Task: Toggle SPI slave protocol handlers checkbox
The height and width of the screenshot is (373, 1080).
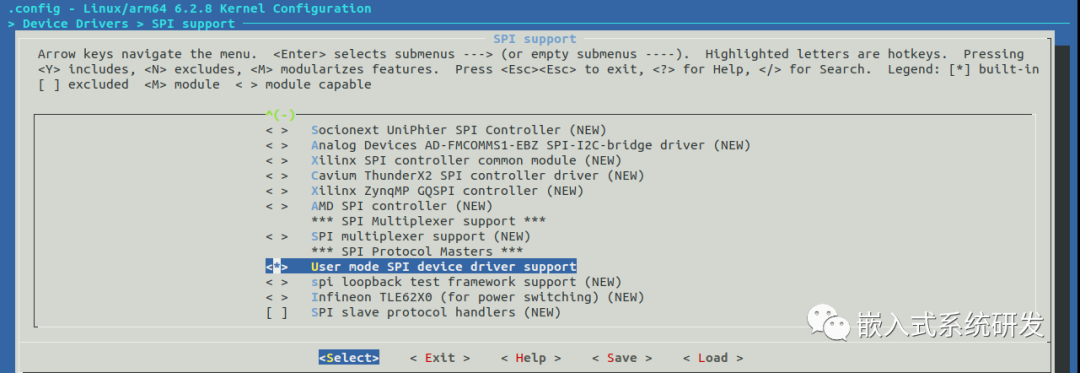Action: [x=277, y=312]
